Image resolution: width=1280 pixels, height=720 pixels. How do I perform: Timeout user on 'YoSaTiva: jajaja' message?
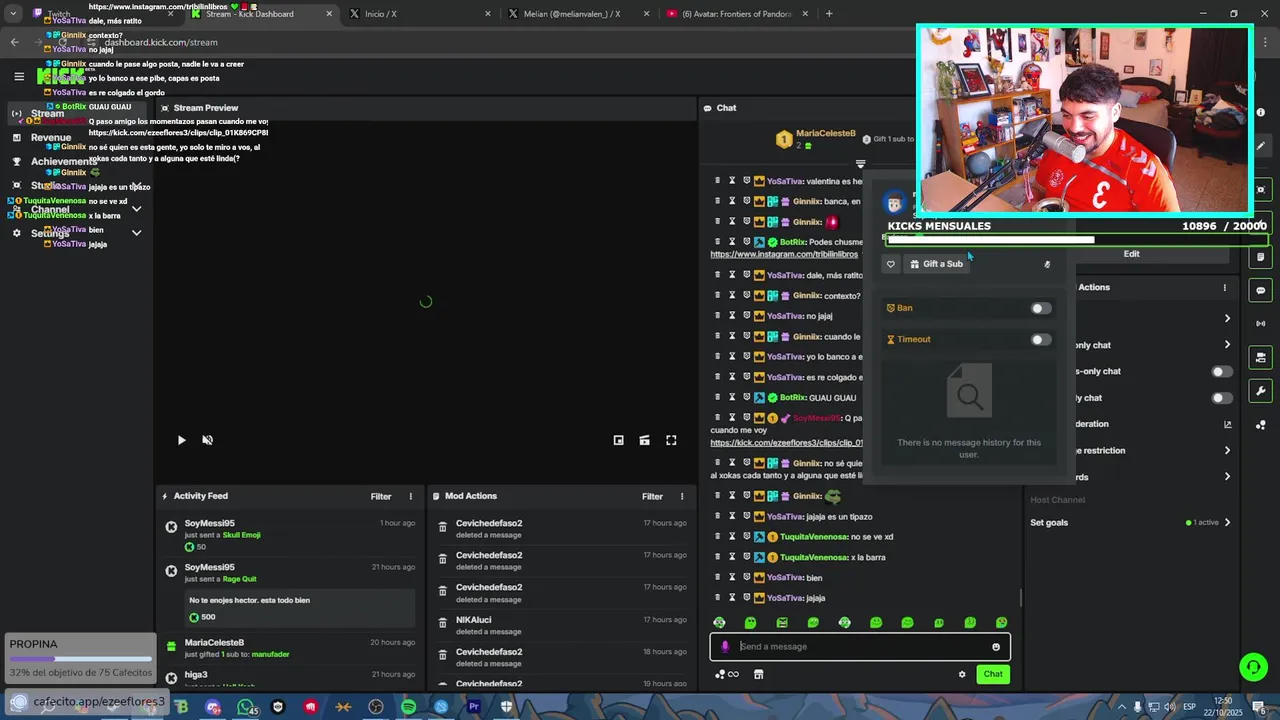pos(732,597)
